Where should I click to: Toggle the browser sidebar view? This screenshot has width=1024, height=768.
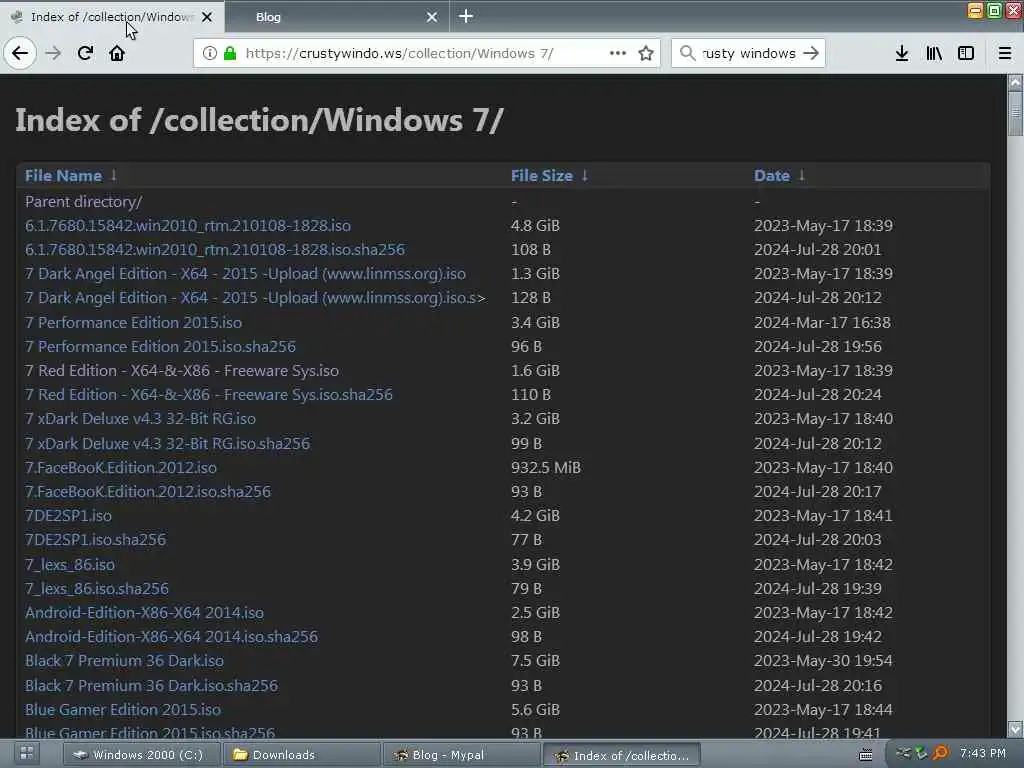click(966, 54)
